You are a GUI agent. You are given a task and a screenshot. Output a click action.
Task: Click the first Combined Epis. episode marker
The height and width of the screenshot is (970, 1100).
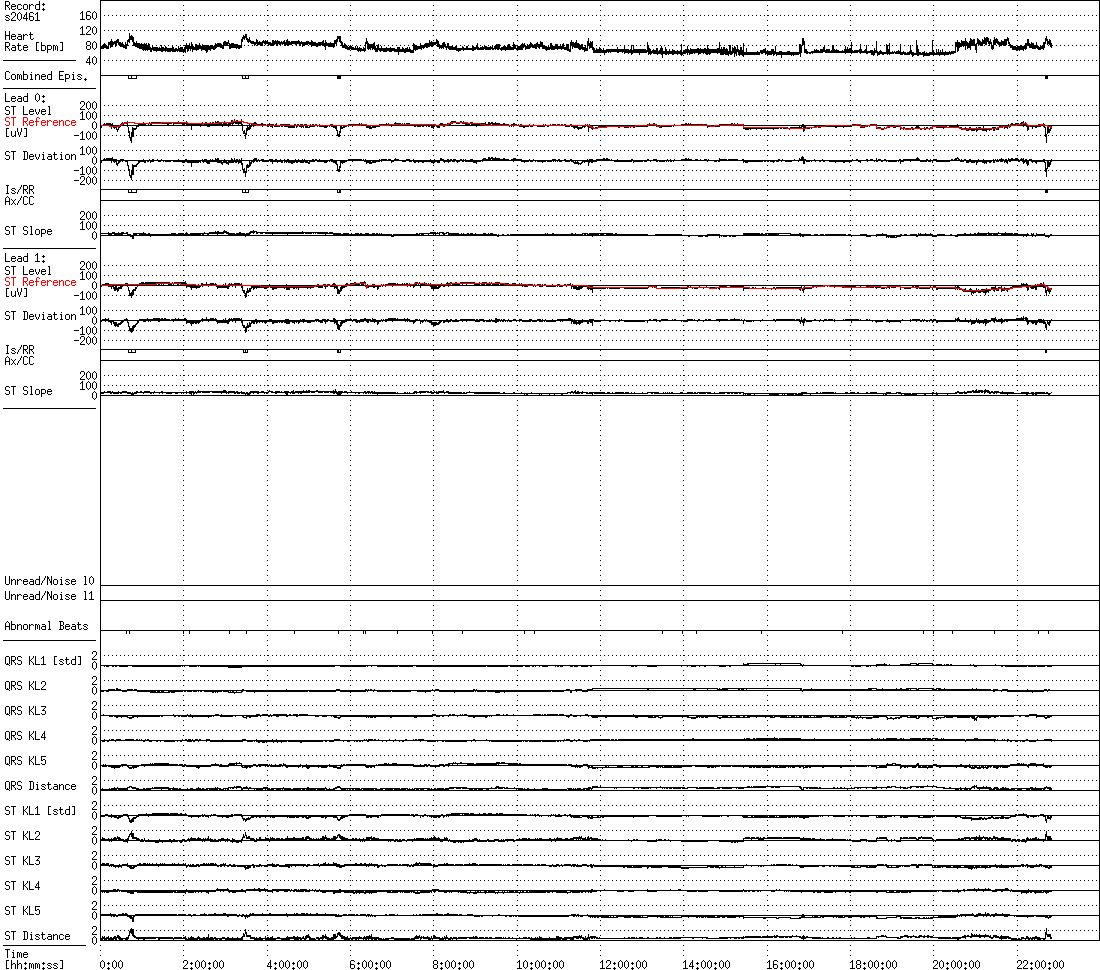click(x=132, y=77)
